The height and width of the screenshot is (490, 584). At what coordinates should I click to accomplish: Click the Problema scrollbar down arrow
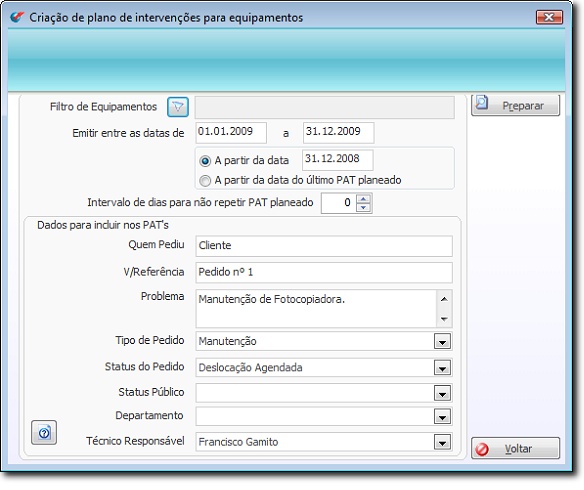(444, 319)
